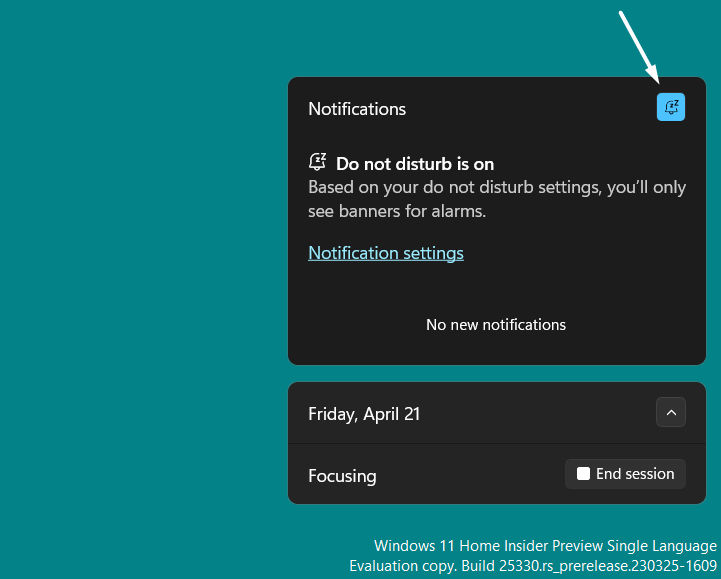Collapse the calendar using the chevron button
721x579 pixels.
click(671, 412)
